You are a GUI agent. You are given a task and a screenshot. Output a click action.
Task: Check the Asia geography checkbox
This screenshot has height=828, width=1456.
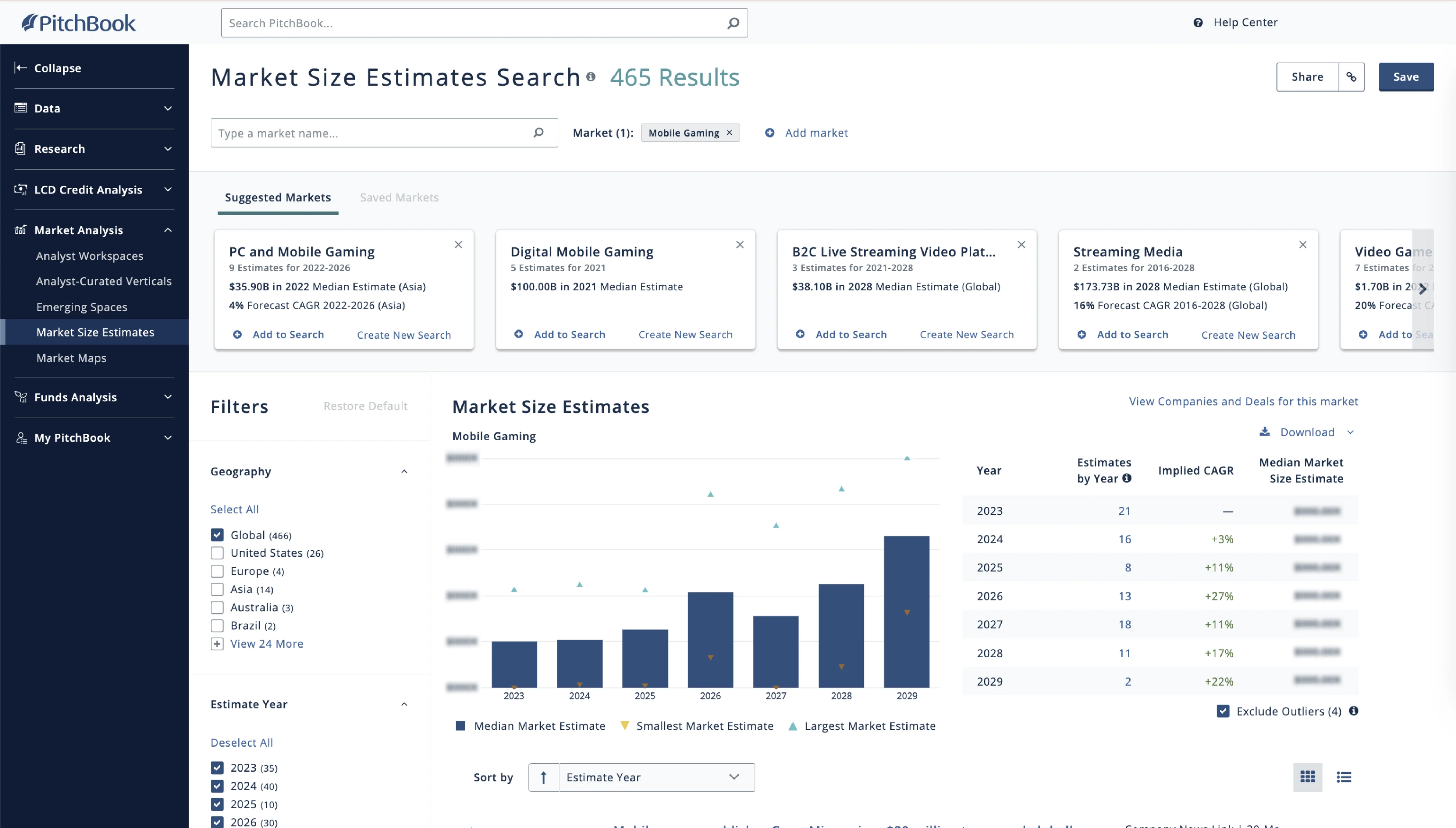pyautogui.click(x=217, y=589)
